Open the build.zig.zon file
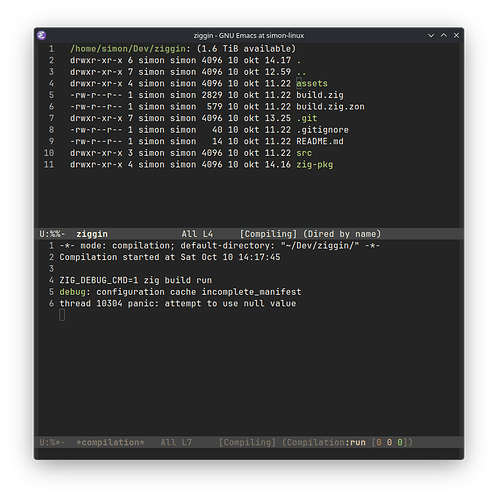The height and width of the screenshot is (500, 497). [330, 107]
